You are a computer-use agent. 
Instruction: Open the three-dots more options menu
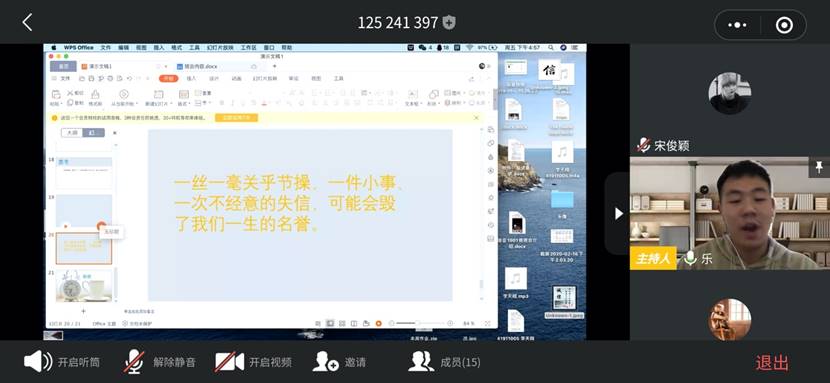tap(737, 25)
